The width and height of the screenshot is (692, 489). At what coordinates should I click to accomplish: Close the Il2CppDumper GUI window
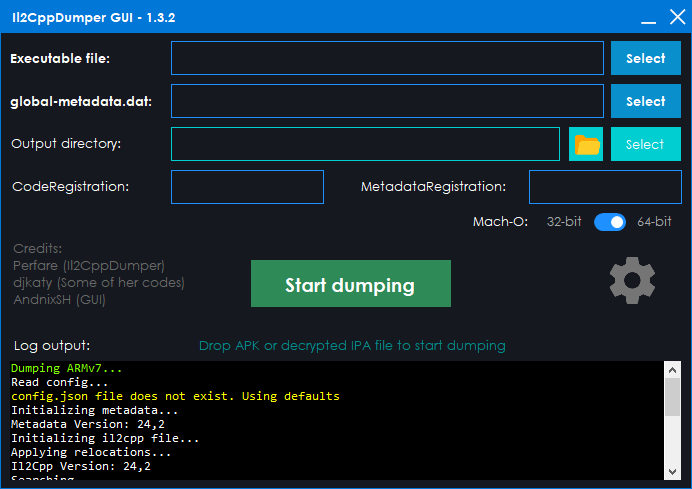click(677, 17)
